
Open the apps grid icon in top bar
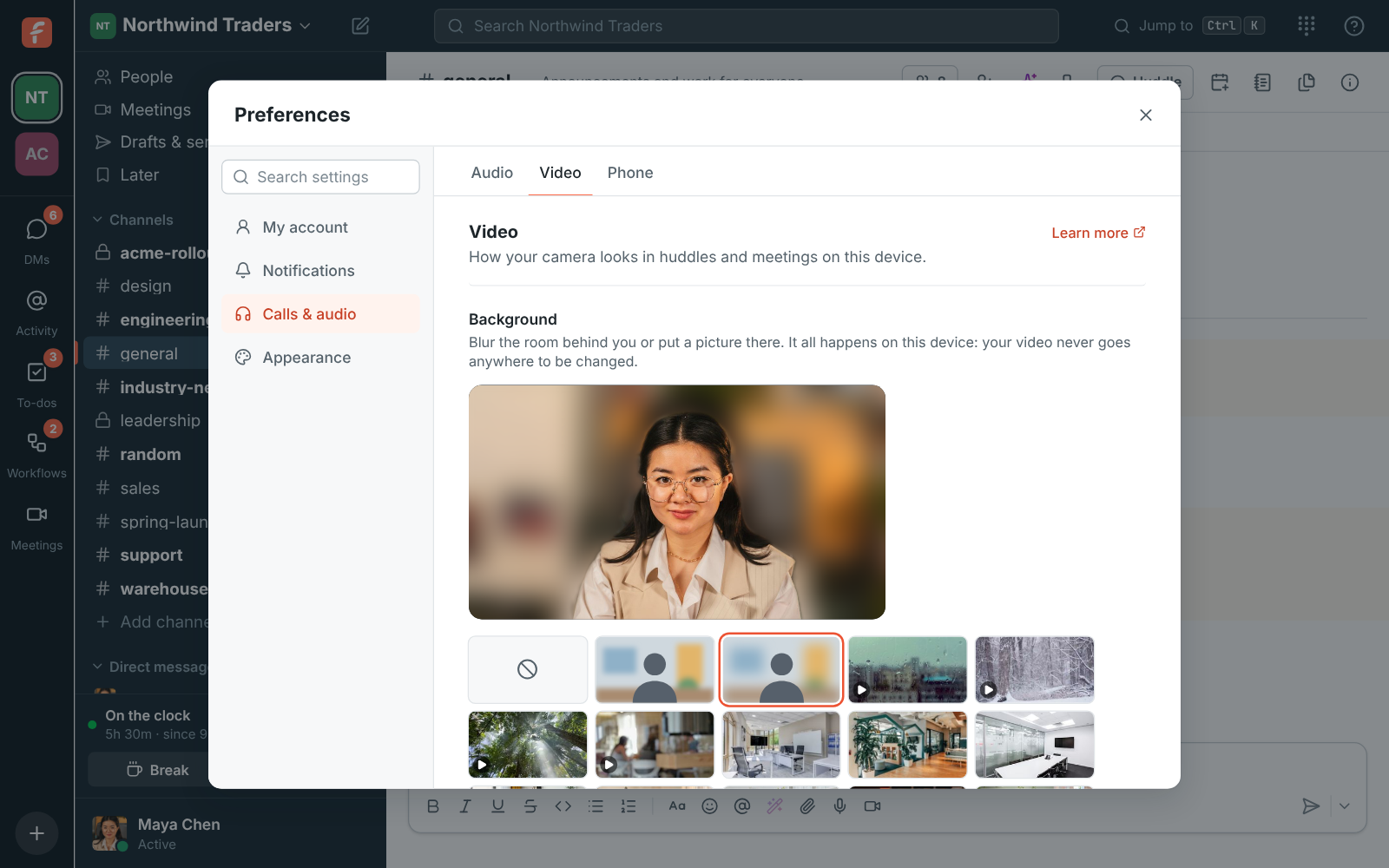pos(1307,26)
